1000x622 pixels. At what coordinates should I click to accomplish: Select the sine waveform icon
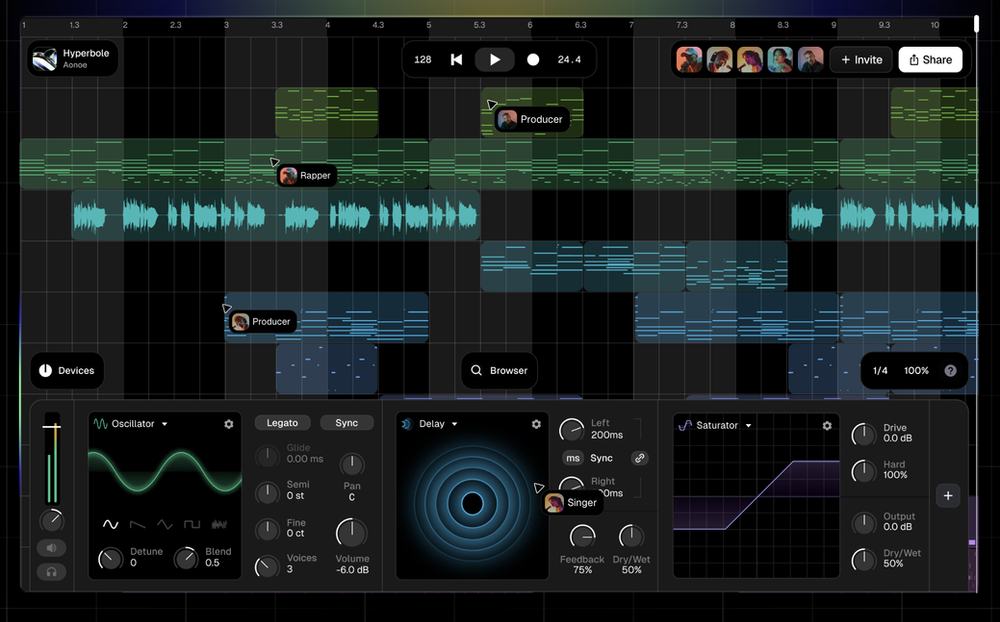[110, 524]
